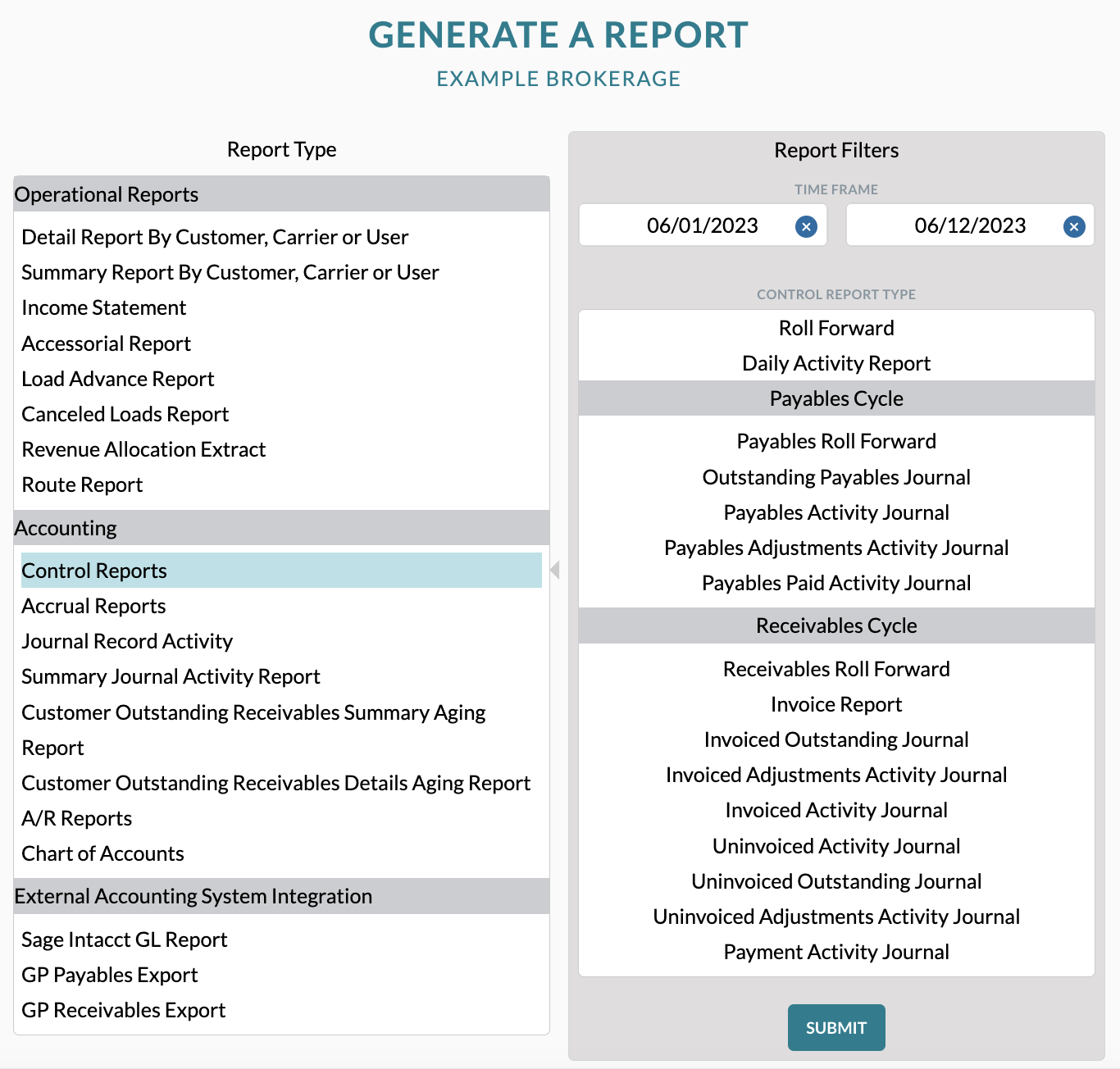Click the SUBMIT button
The height and width of the screenshot is (1069, 1120).
tap(836, 1027)
